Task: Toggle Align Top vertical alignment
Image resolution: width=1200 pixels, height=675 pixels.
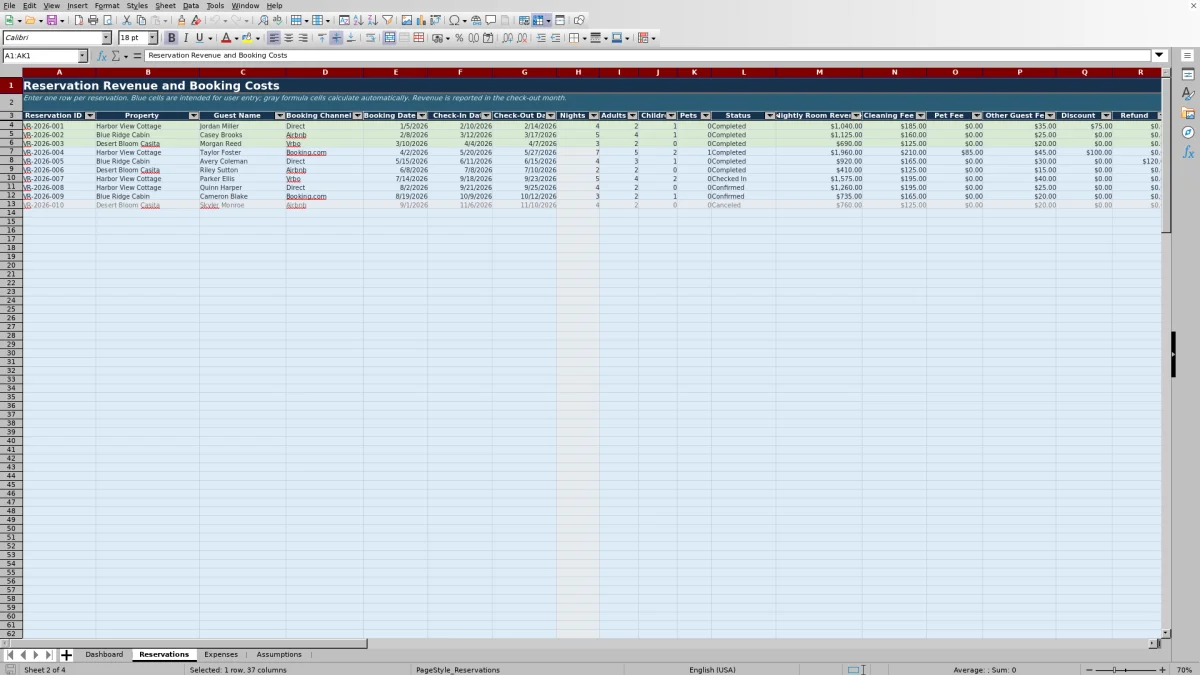Action: 322,38
